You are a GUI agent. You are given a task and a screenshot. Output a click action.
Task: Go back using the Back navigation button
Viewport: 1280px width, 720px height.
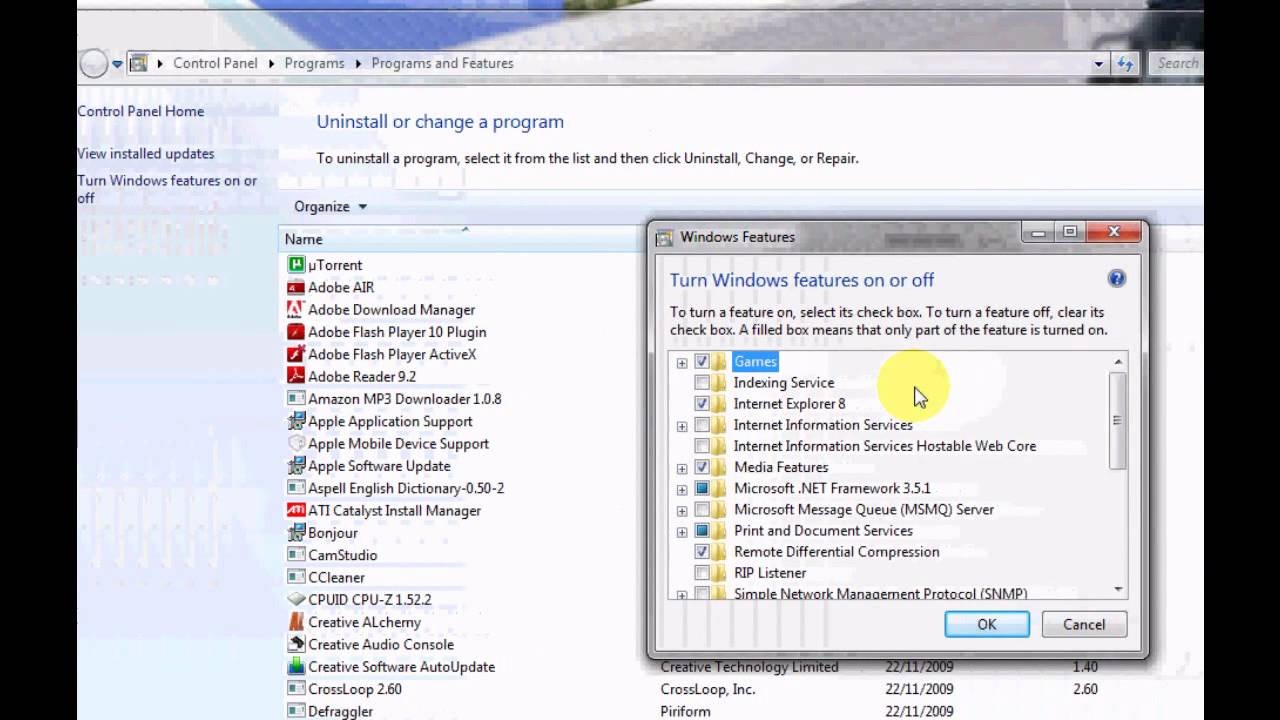[x=93, y=64]
